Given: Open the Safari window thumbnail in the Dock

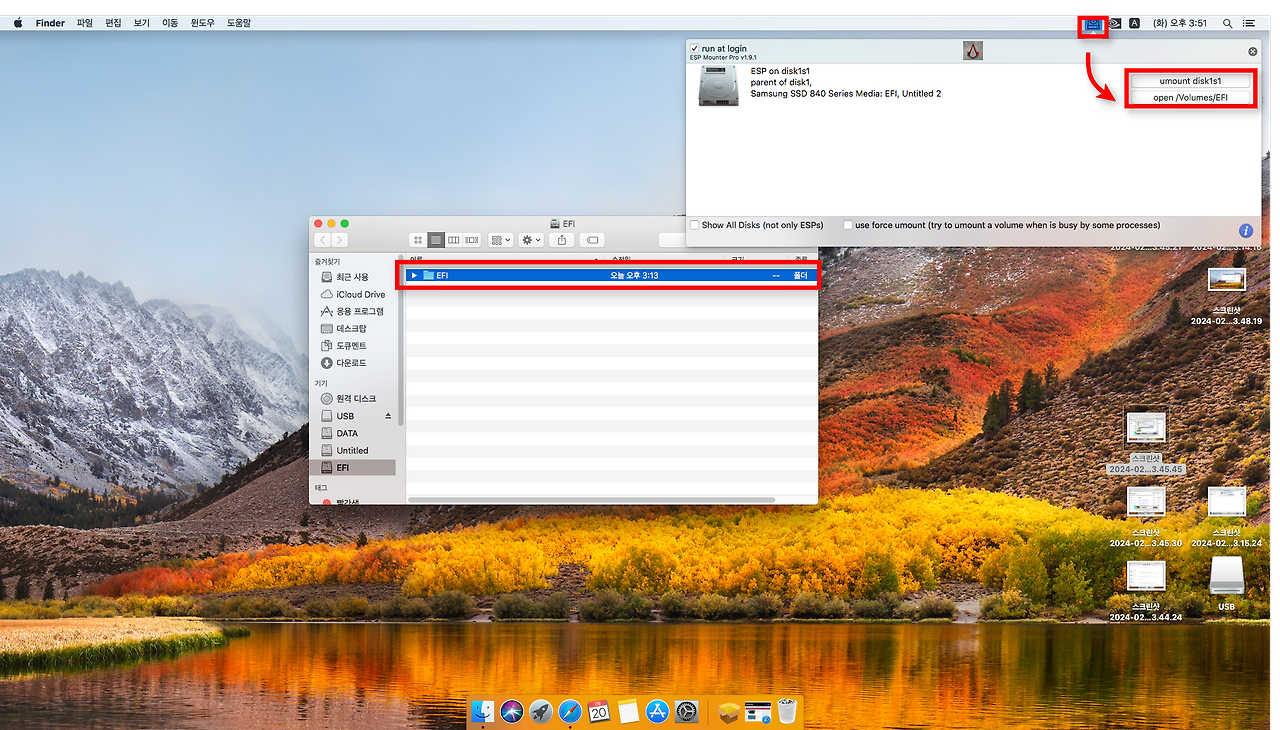Looking at the screenshot, I should click(x=758, y=711).
